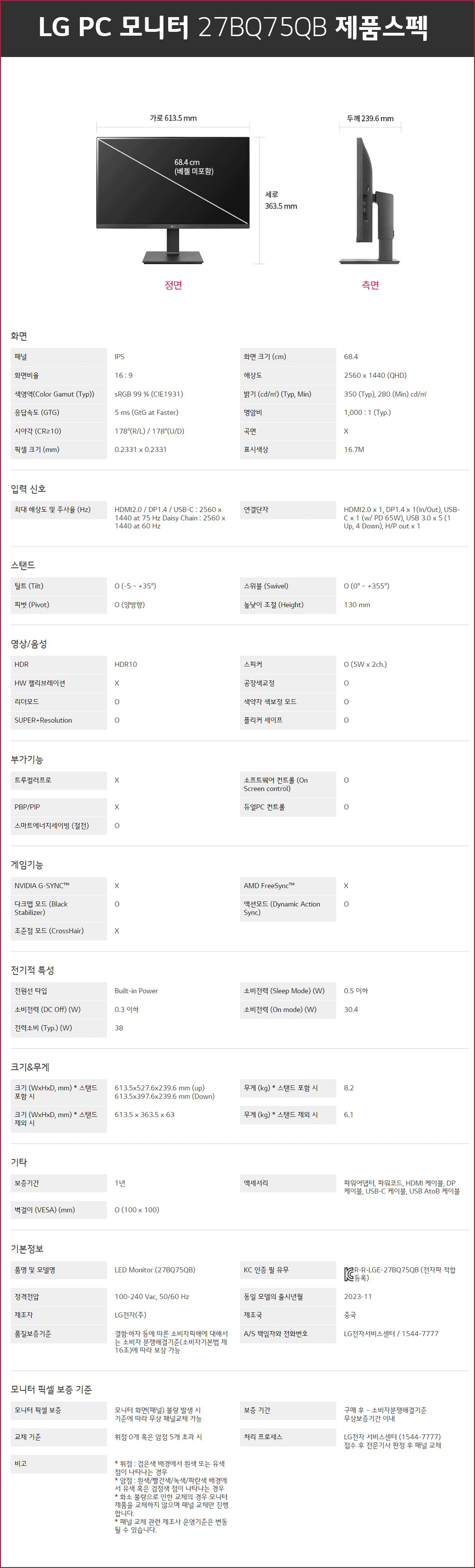Click the 정면 label under the front image
This screenshot has height=1568, width=475.
(x=173, y=285)
